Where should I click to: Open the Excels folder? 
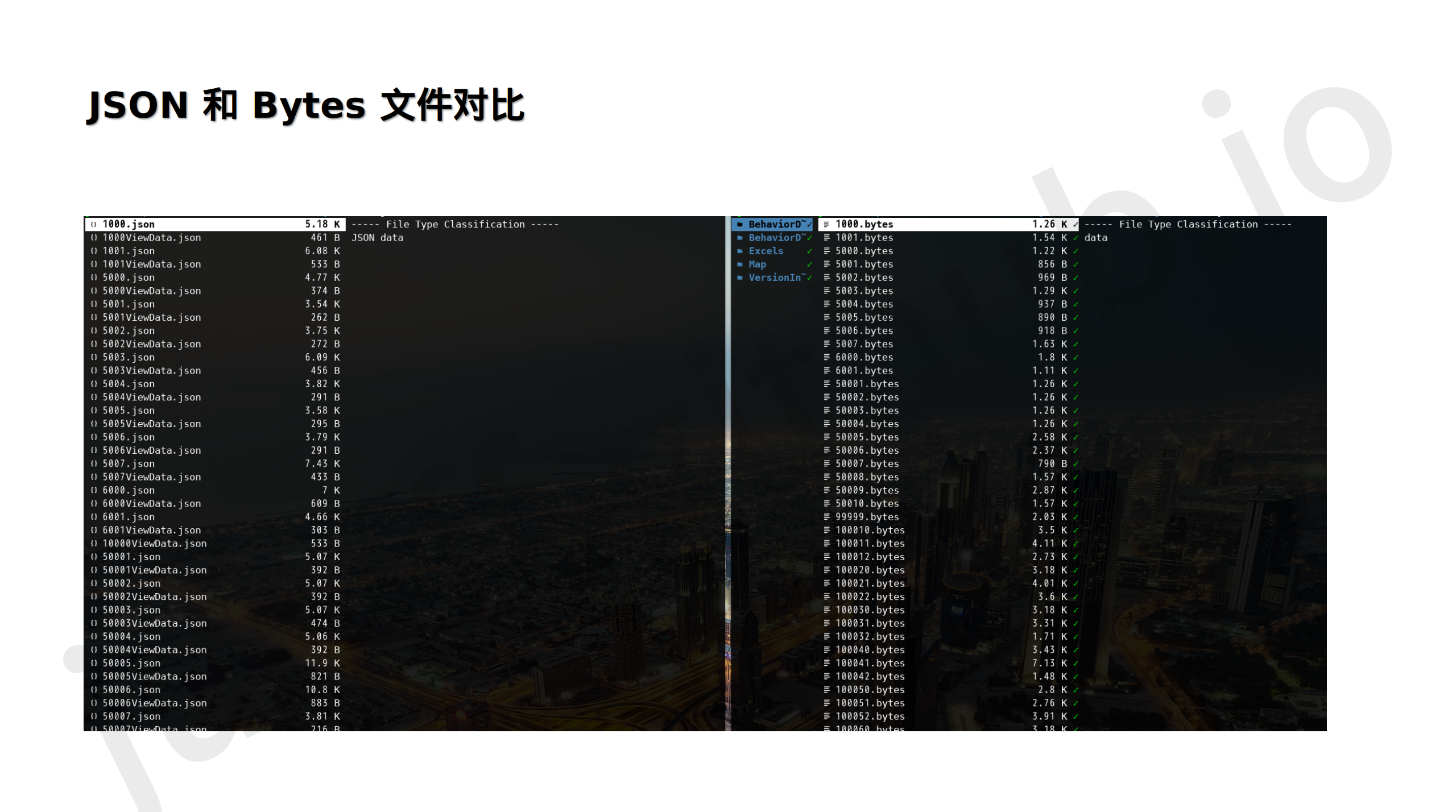point(766,251)
